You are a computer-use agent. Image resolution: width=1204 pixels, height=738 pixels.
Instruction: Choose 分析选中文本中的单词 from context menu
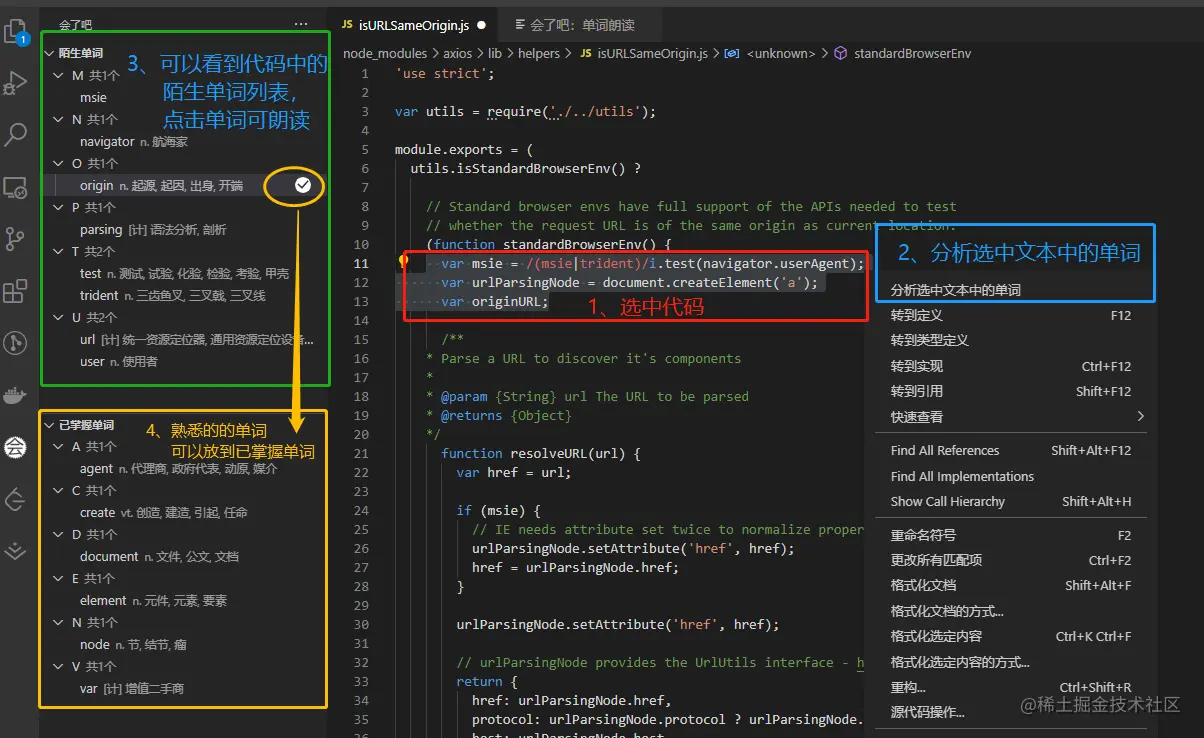[956, 290]
